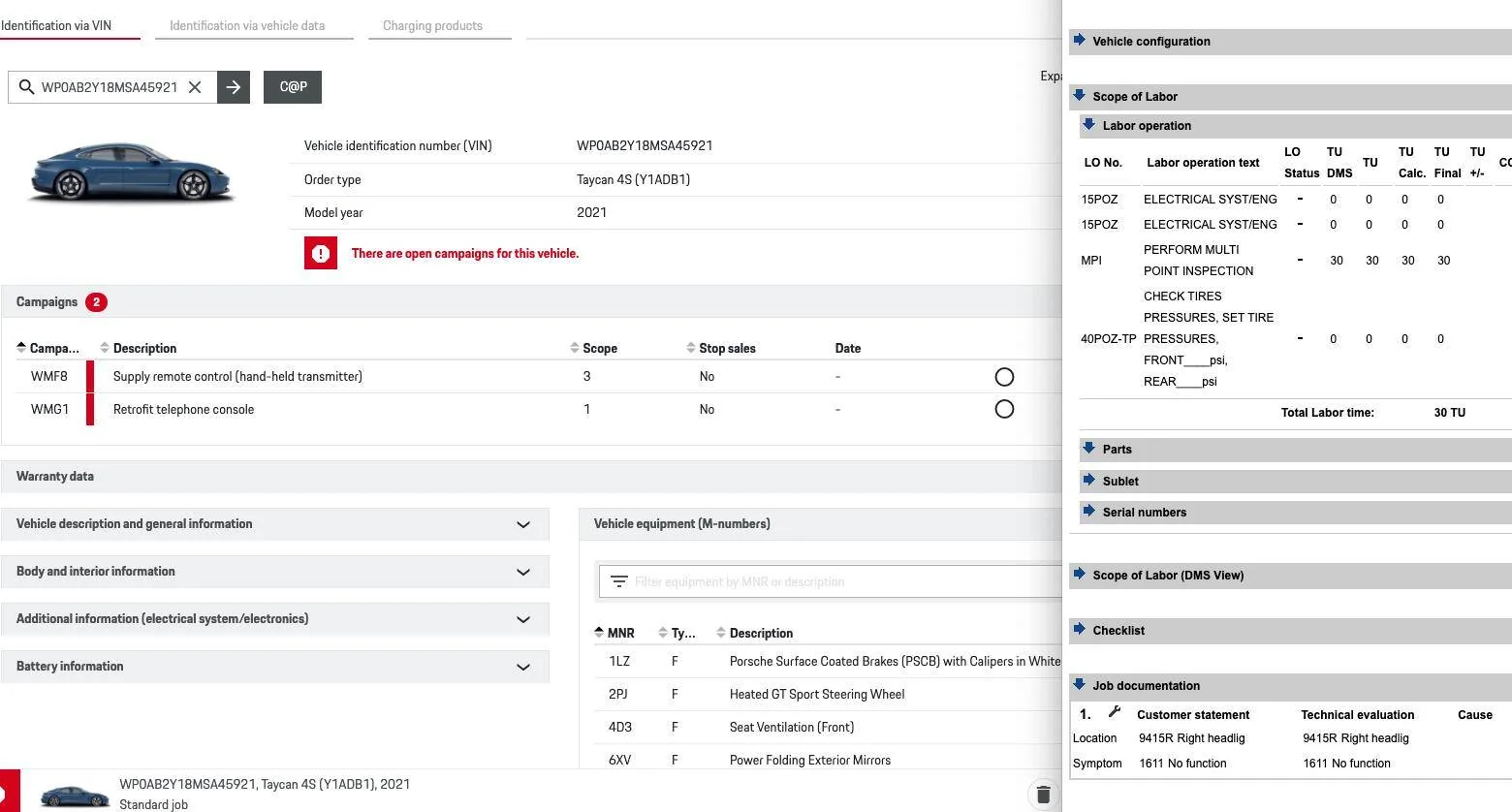This screenshot has width=1512, height=812.
Task: Click the open campaigns warning icon
Action: click(x=321, y=254)
